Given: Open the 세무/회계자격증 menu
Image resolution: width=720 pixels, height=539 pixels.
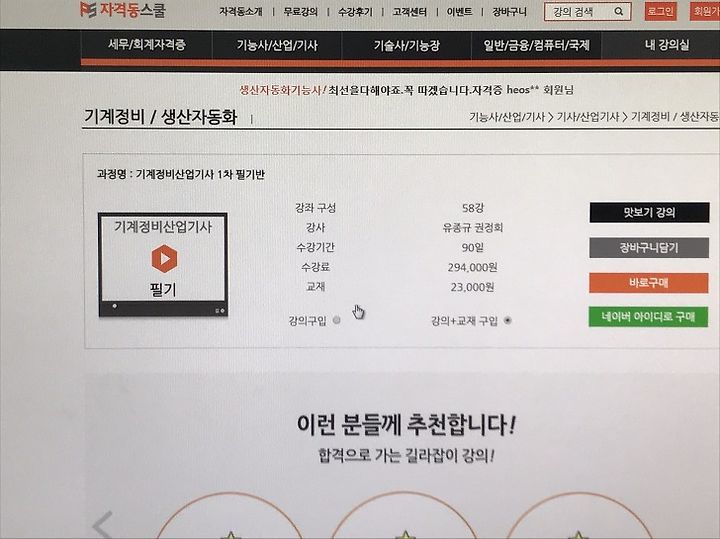Looking at the screenshot, I should pos(147,45).
